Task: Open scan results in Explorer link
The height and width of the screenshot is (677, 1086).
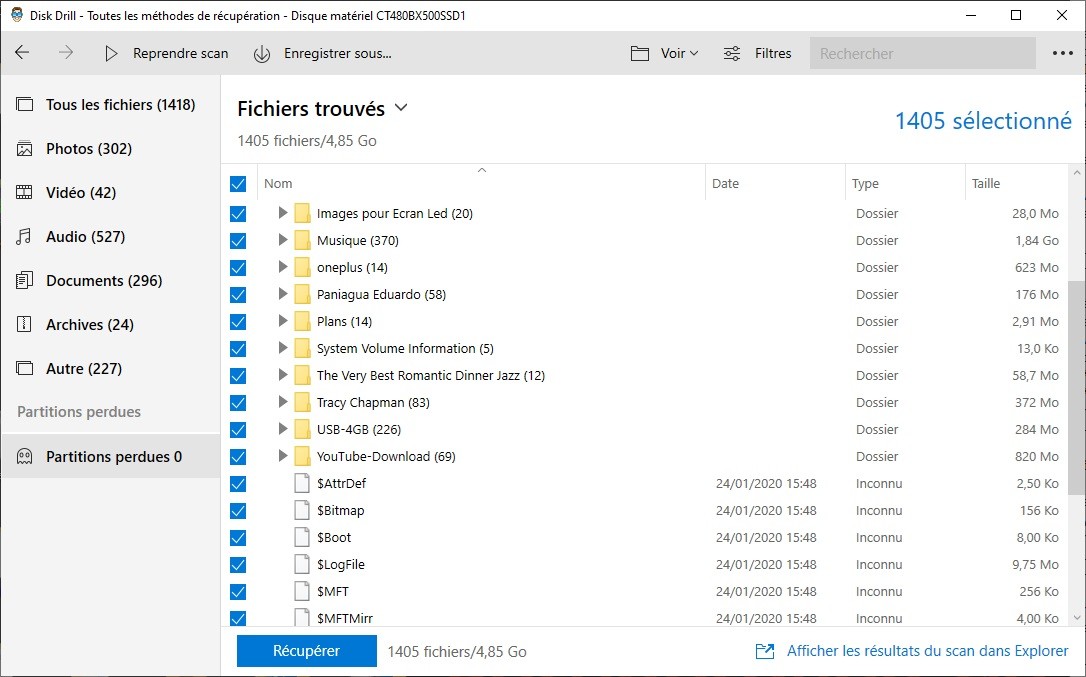Action: point(926,651)
